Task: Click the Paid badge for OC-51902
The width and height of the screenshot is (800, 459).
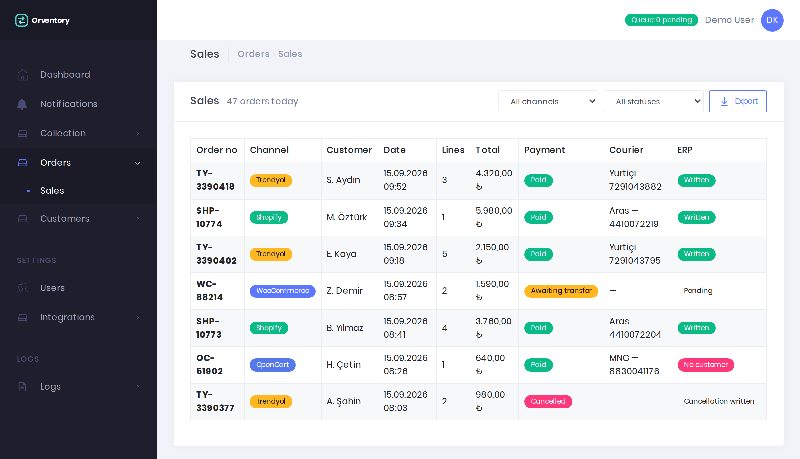Action: pyautogui.click(x=538, y=365)
